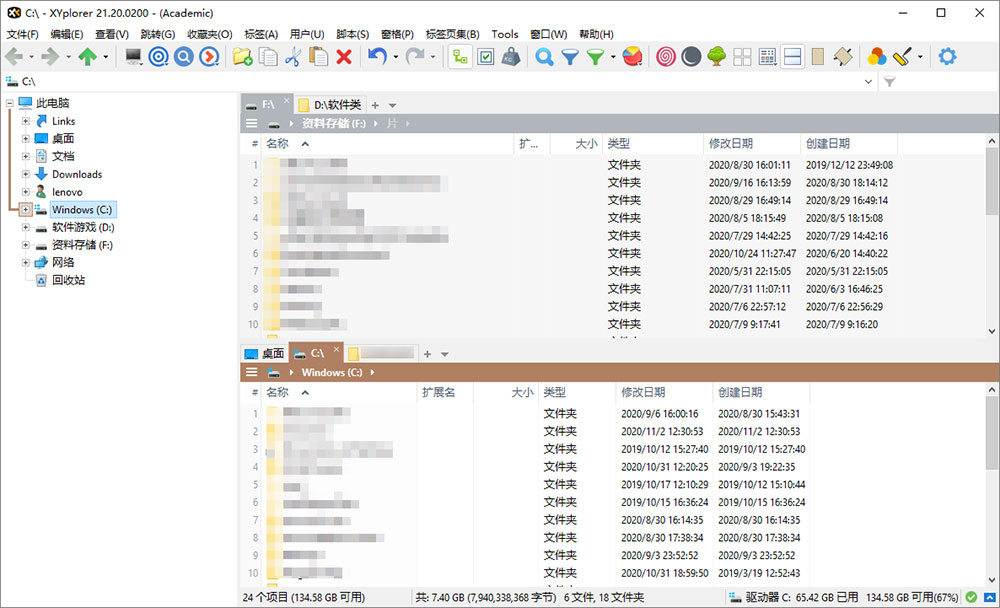Toggle the dual pane view icon
This screenshot has width=1000, height=608.
click(792, 57)
